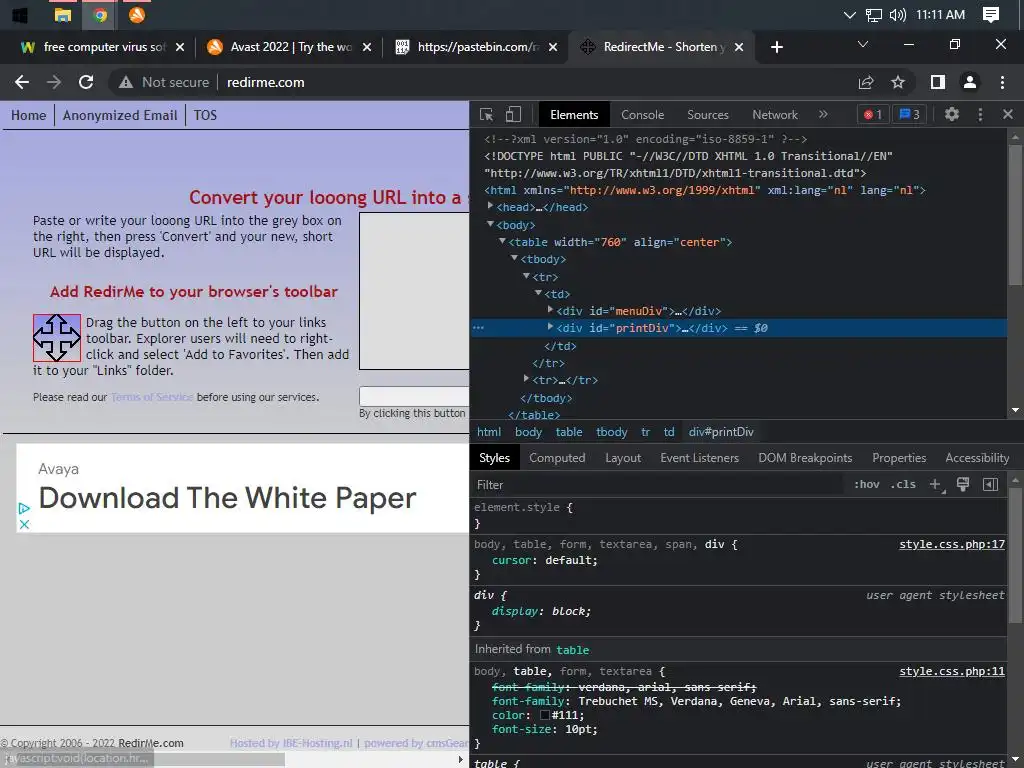Select the Elements tab
Screen dimensions: 1024x768
[574, 115]
